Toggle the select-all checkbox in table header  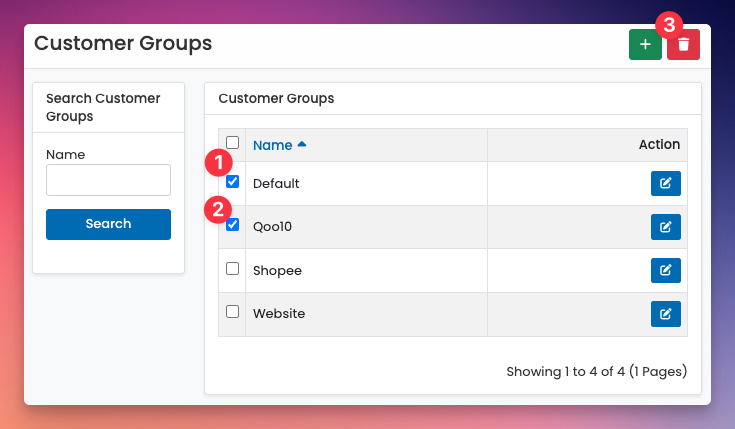coord(233,143)
